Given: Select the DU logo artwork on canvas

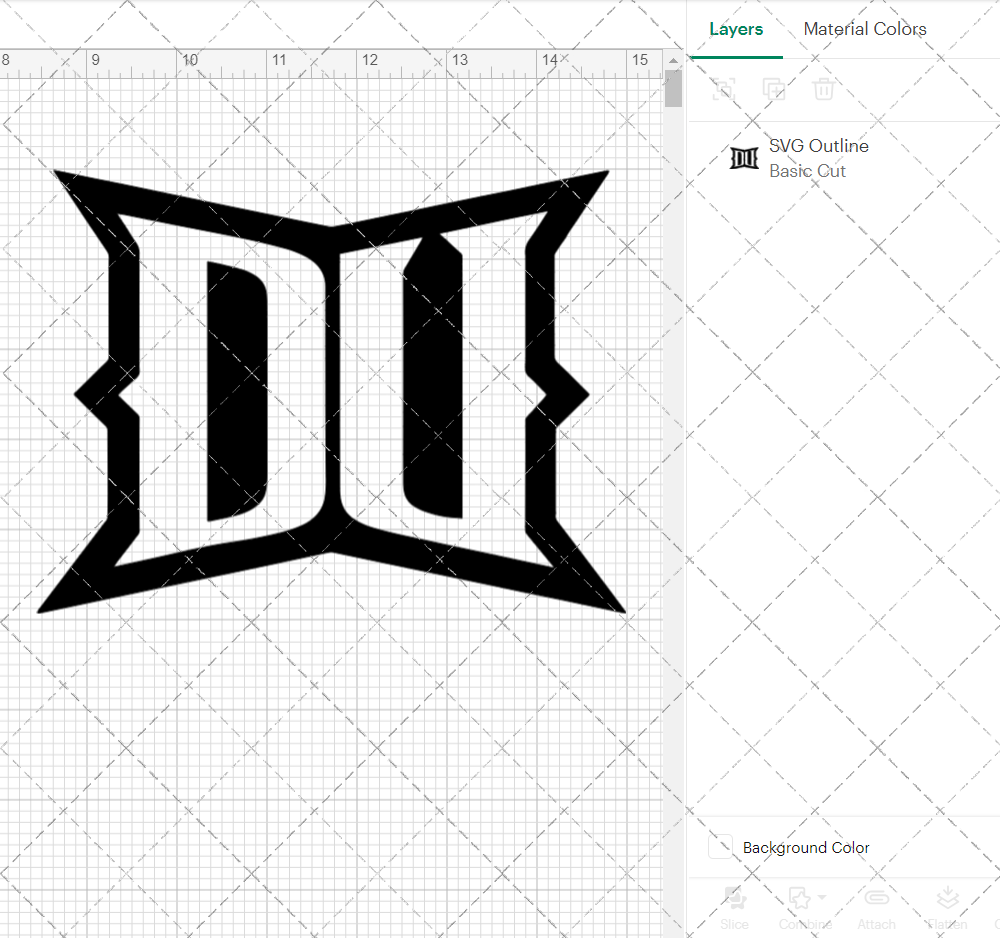Looking at the screenshot, I should pyautogui.click(x=332, y=392).
